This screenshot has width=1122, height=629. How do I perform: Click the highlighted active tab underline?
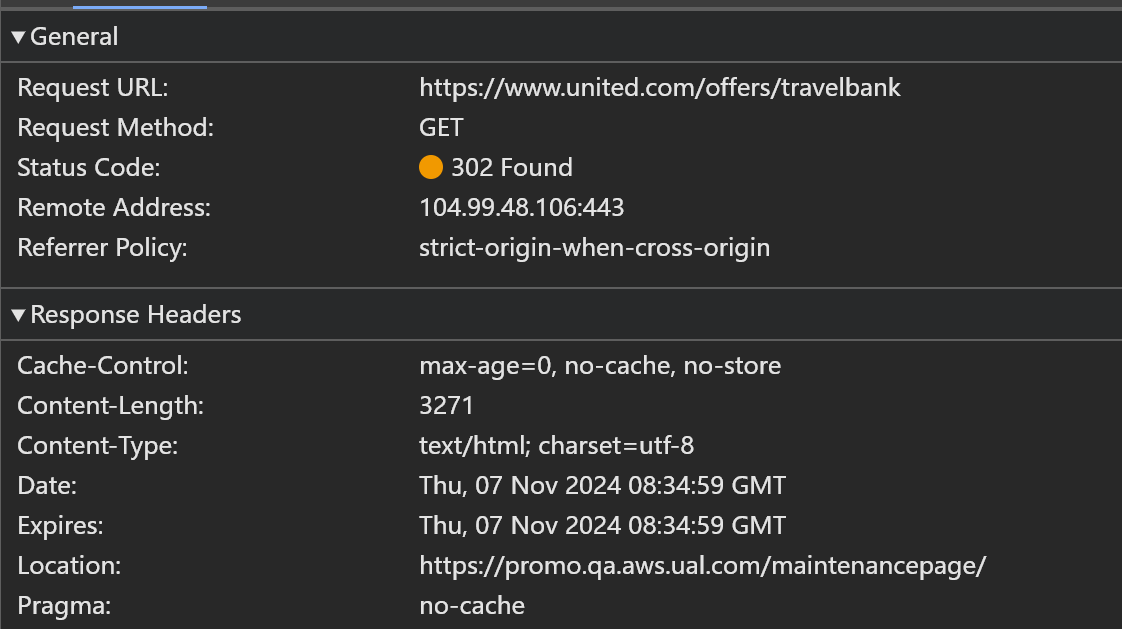tap(140, 6)
